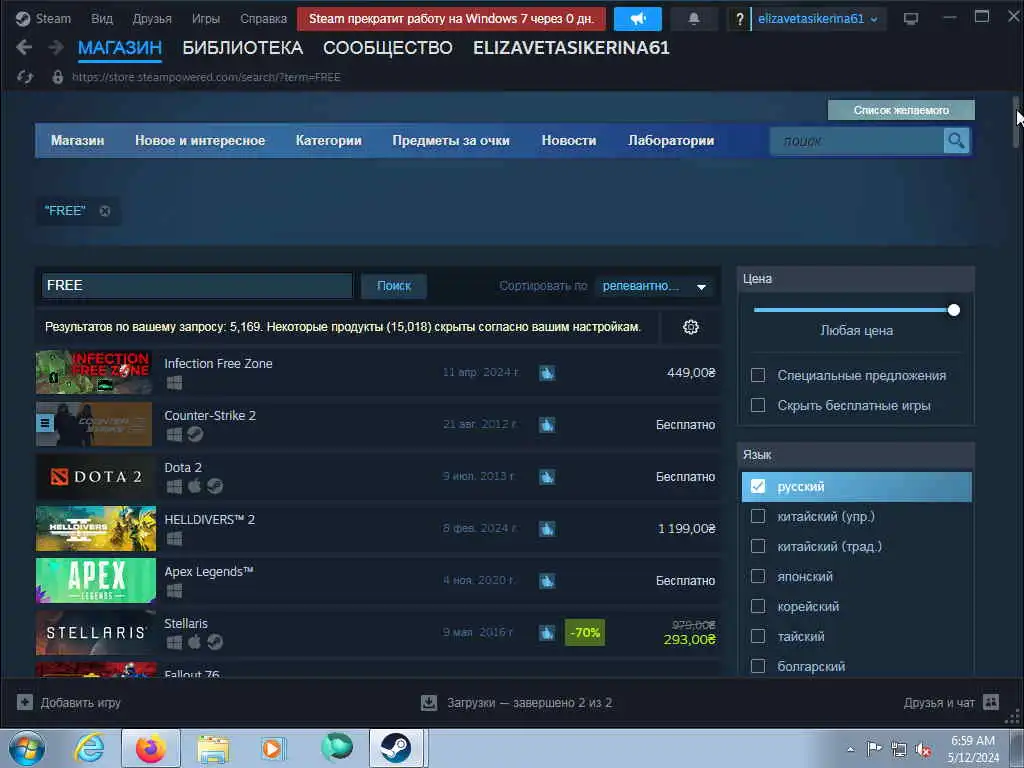Check болгарский language filter
Screen dimensions: 1024x768
point(758,667)
